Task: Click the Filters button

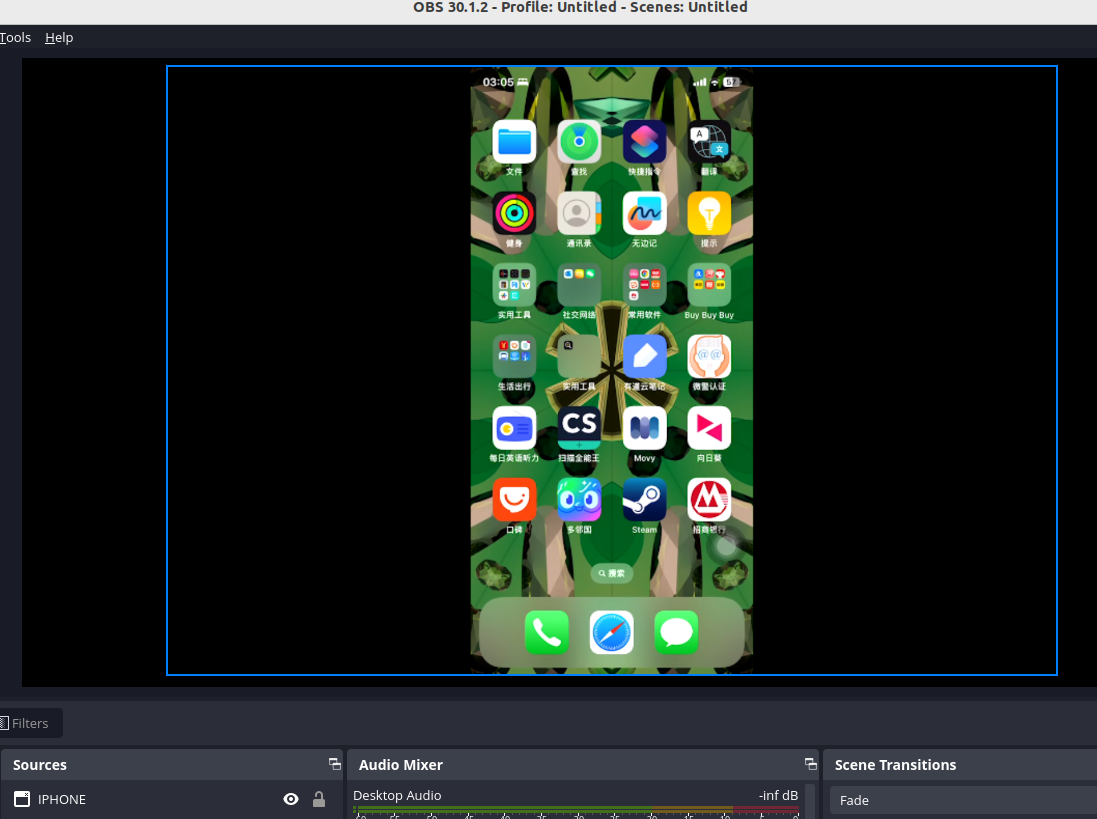Action: (29, 723)
